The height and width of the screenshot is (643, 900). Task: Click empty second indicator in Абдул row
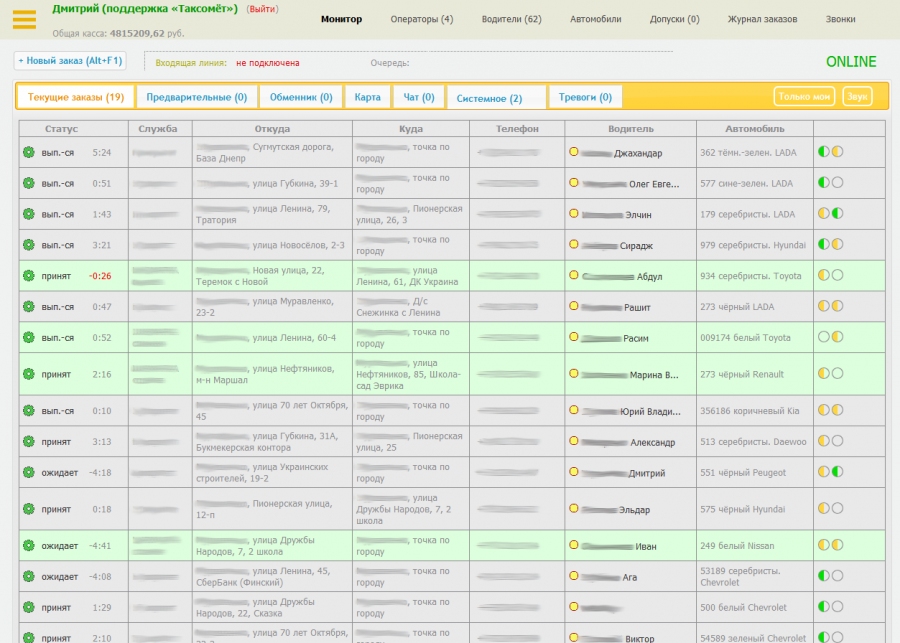(x=837, y=276)
